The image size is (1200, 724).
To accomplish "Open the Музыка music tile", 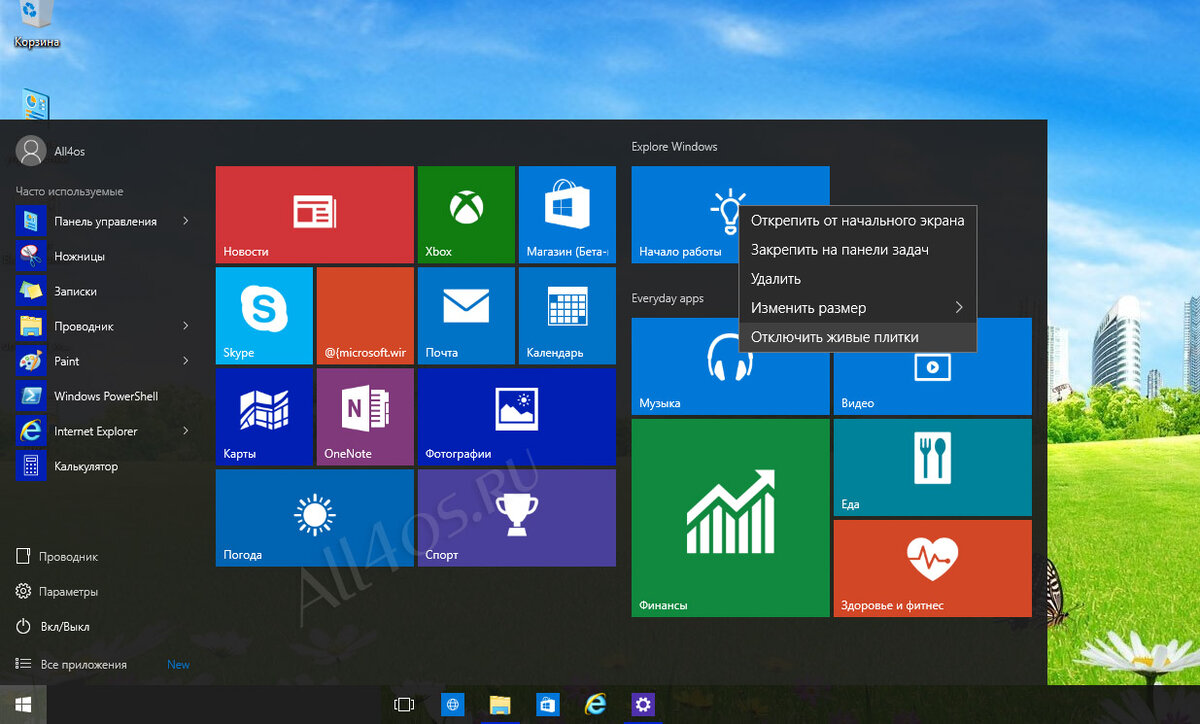I will (730, 366).
